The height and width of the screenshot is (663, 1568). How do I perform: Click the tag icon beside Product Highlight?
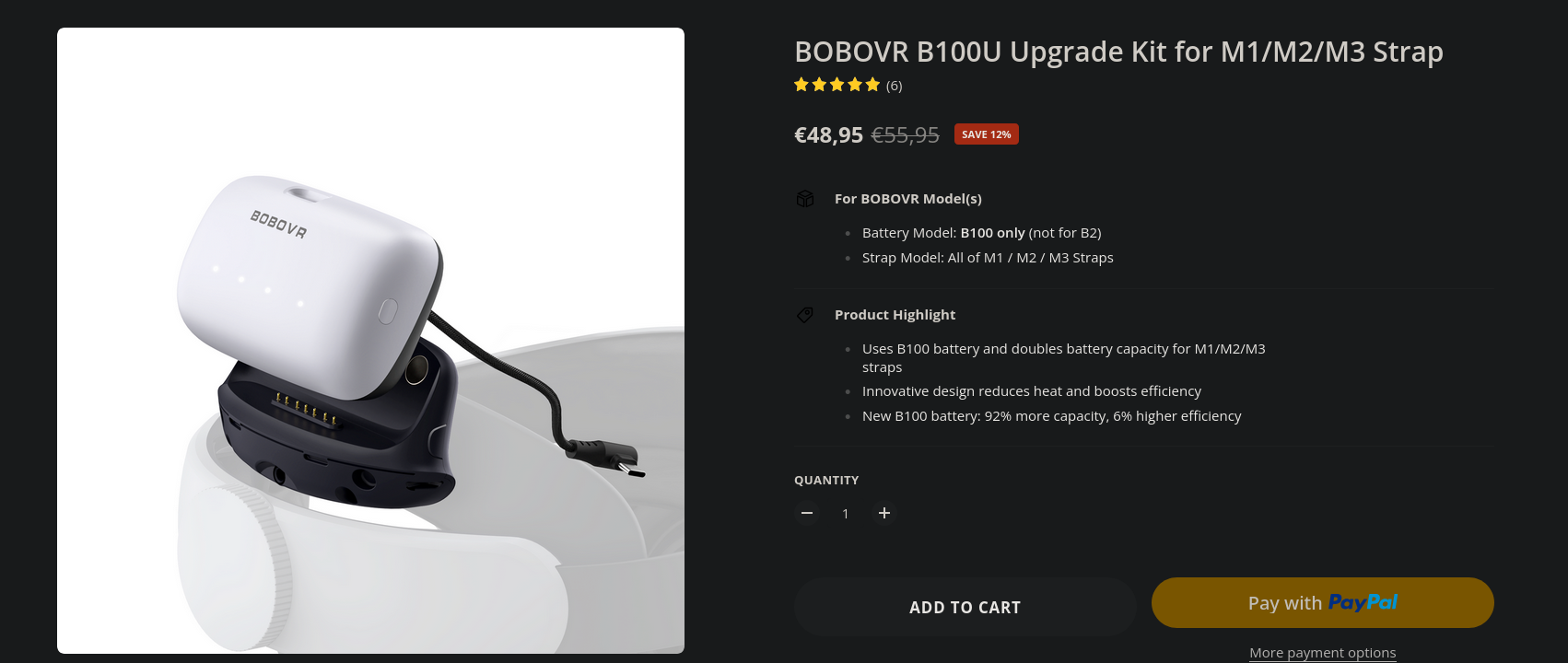pos(805,315)
